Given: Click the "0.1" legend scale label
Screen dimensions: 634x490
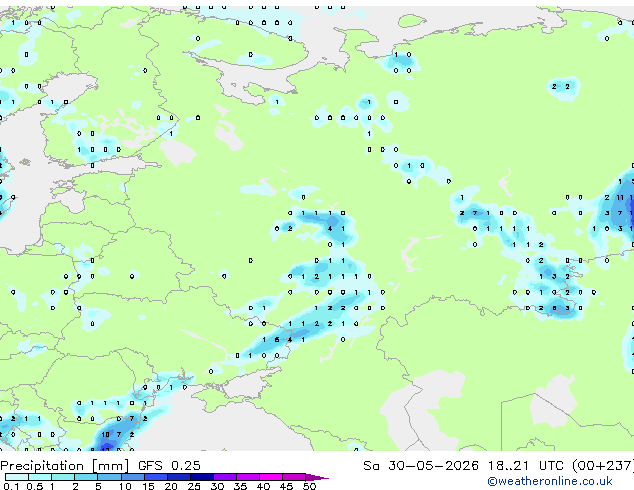Looking at the screenshot, I should click(x=11, y=486).
